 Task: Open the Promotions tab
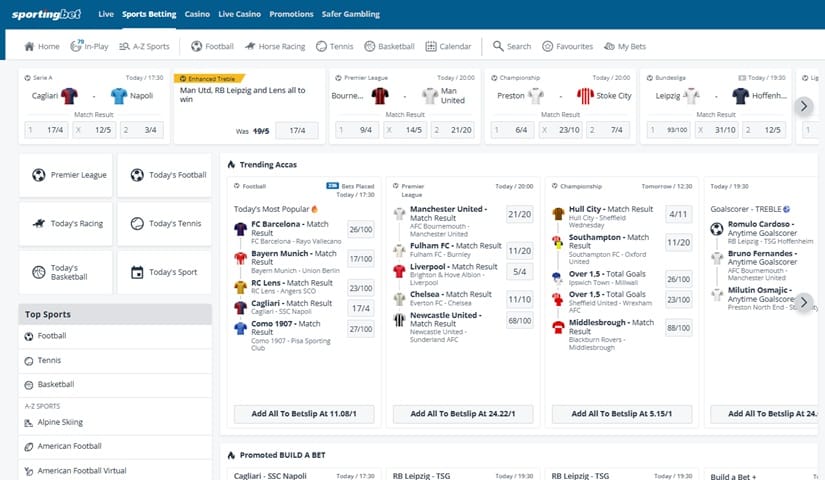click(x=291, y=14)
